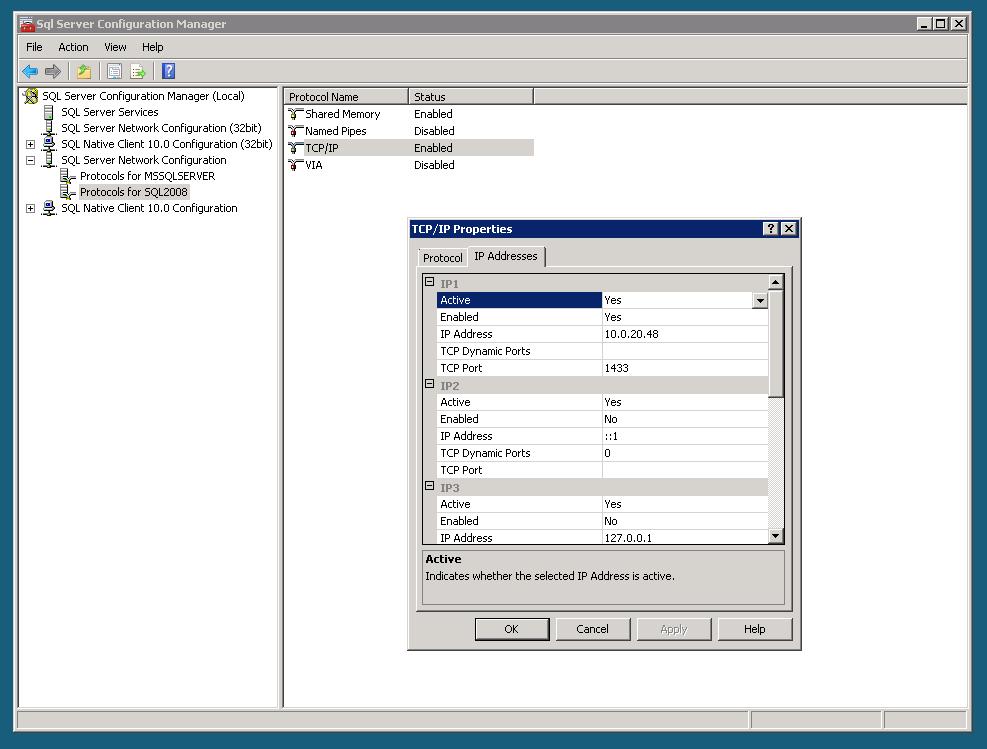Click IP2 TCP Dynamic Ports value 0
Image resolution: width=987 pixels, height=749 pixels.
point(685,453)
